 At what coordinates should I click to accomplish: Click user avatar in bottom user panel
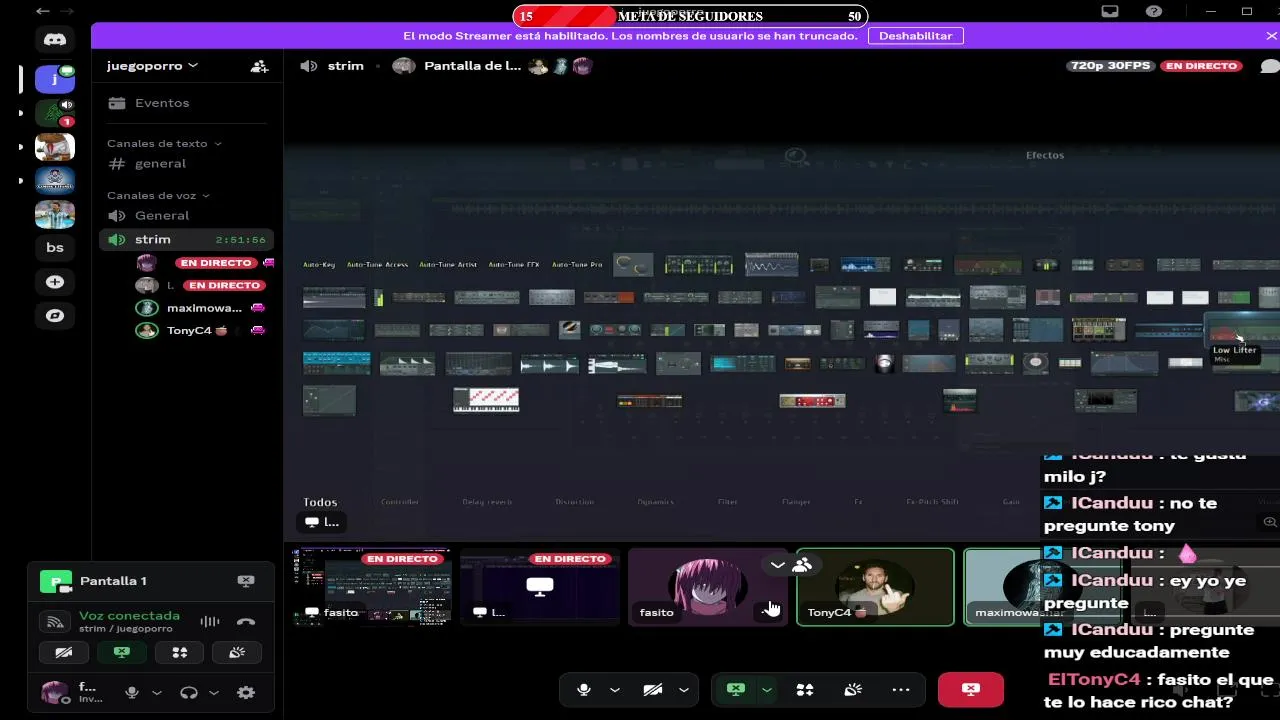tap(55, 692)
